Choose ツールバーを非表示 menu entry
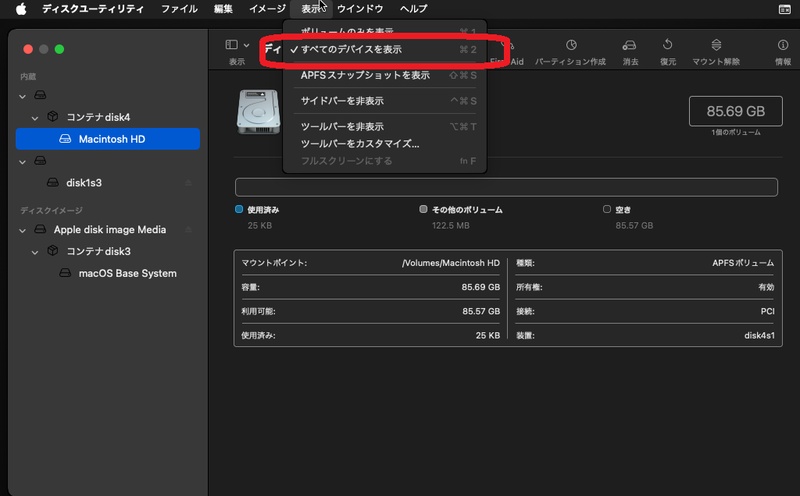The width and height of the screenshot is (800, 496). (x=384, y=126)
